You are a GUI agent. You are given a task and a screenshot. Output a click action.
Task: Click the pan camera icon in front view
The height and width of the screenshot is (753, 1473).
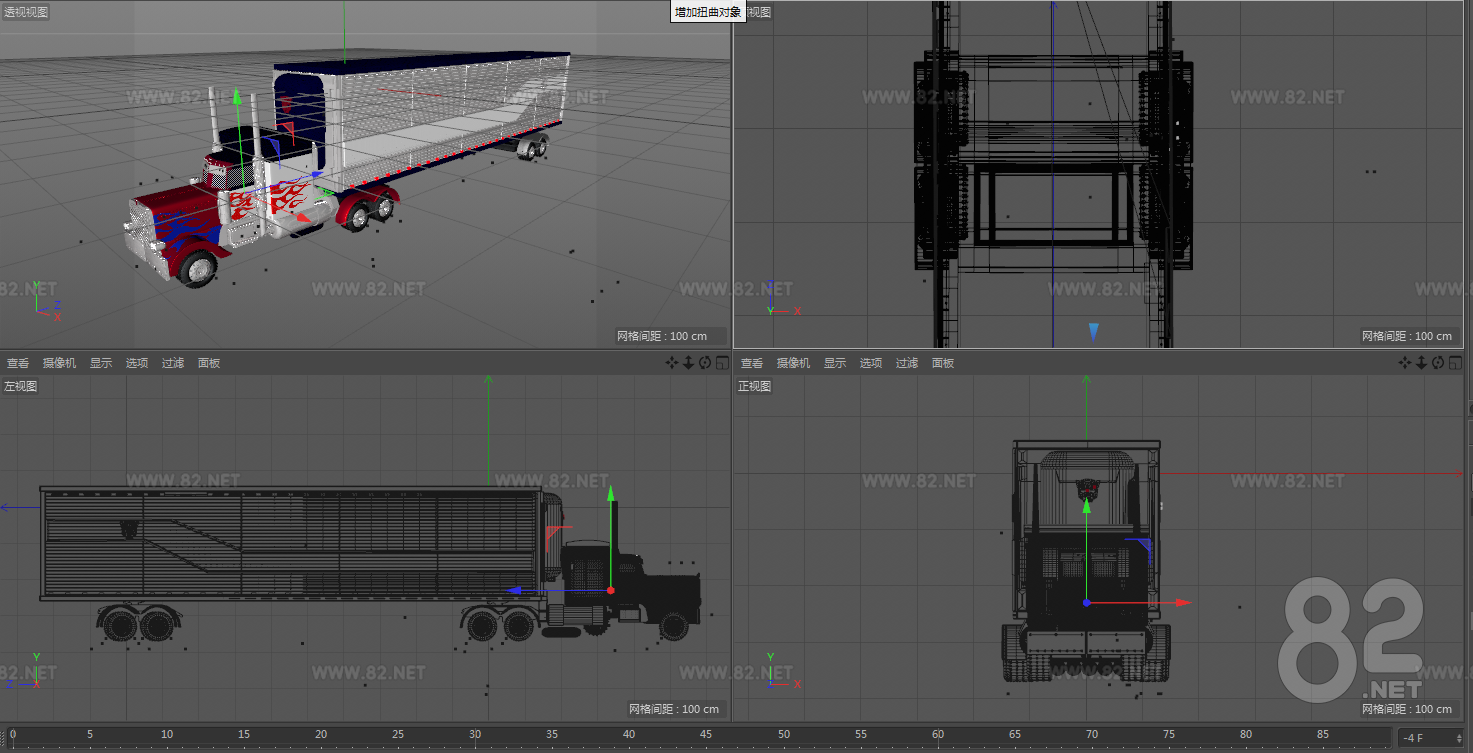(x=1406, y=363)
